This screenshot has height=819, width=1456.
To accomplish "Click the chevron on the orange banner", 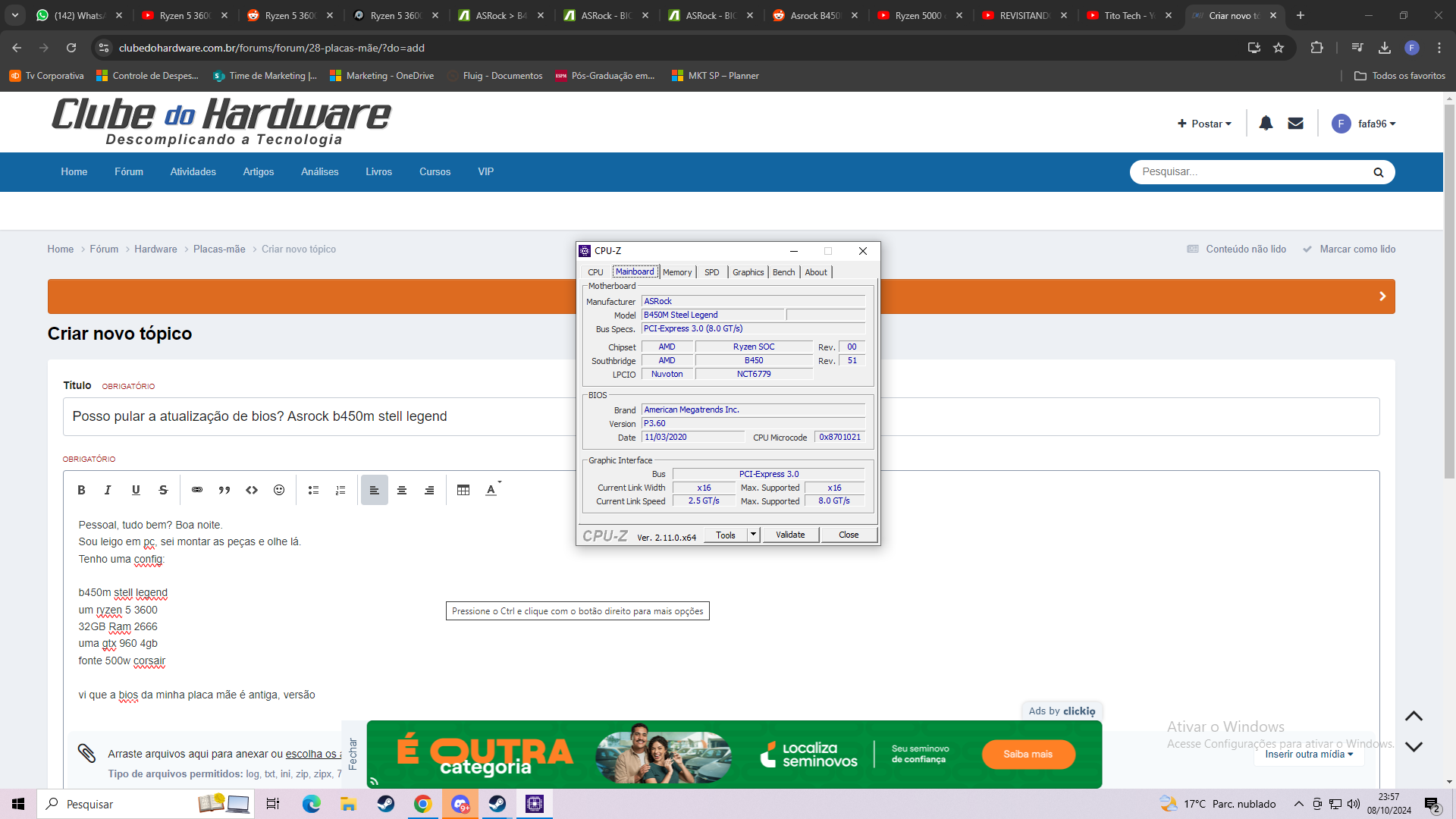I will (x=1382, y=297).
